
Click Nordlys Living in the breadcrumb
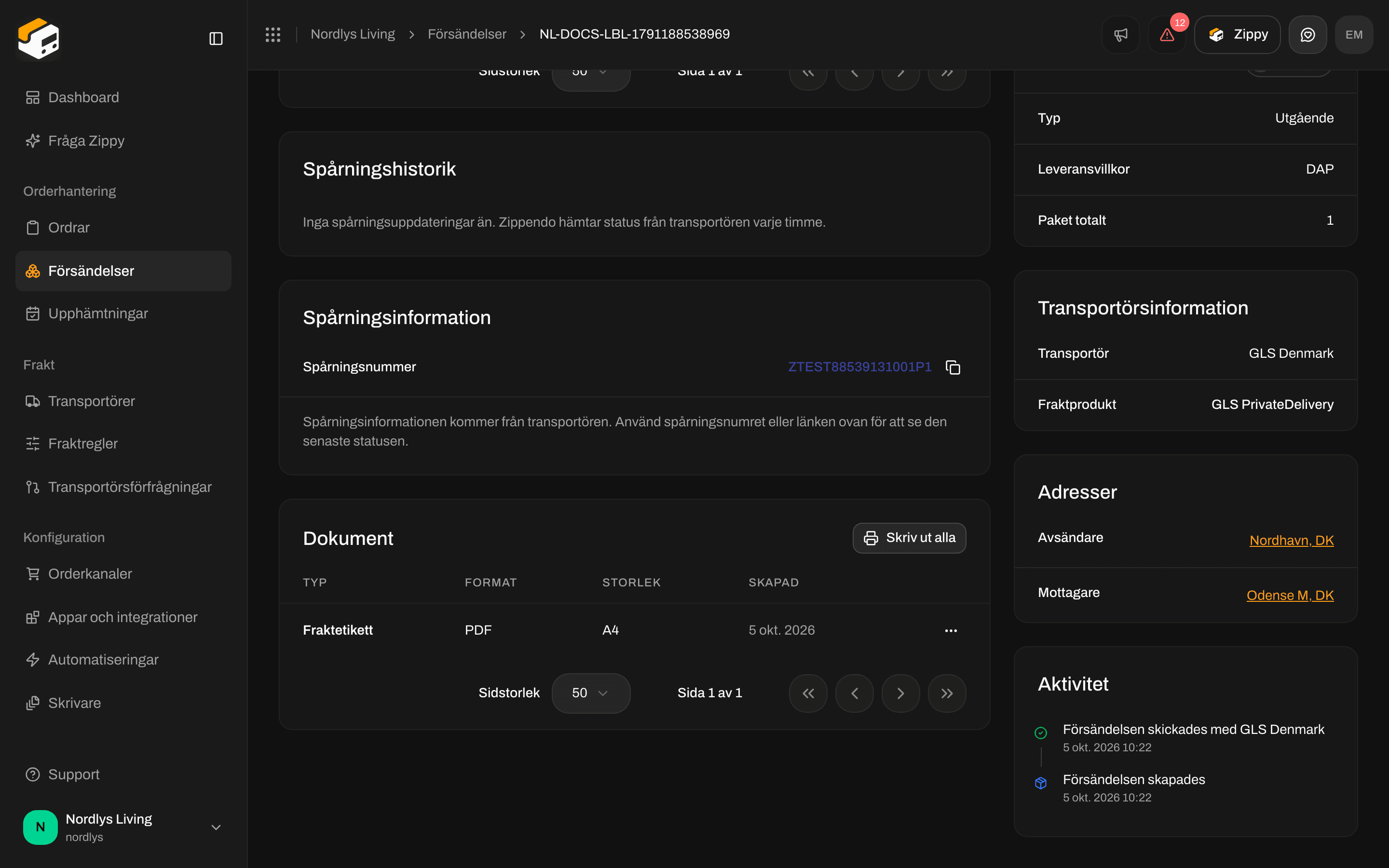pyautogui.click(x=353, y=34)
